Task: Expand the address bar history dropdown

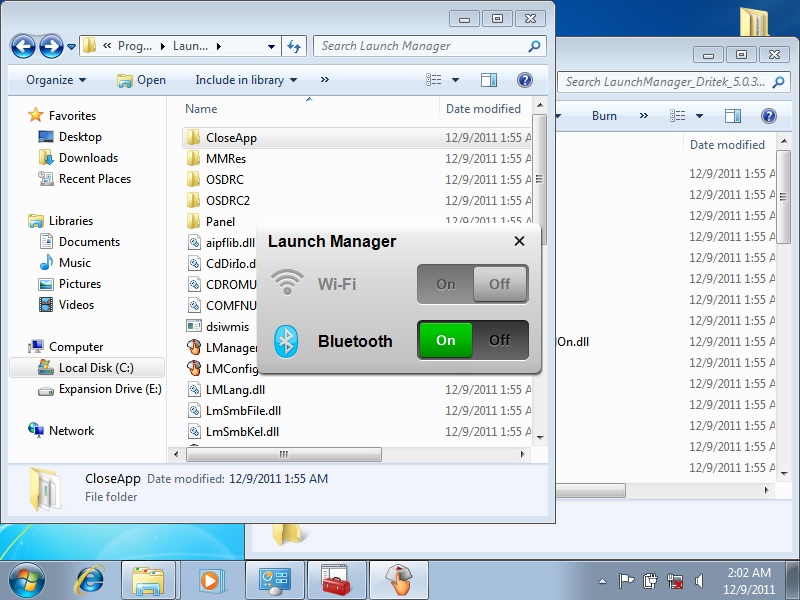Action: pos(271,46)
